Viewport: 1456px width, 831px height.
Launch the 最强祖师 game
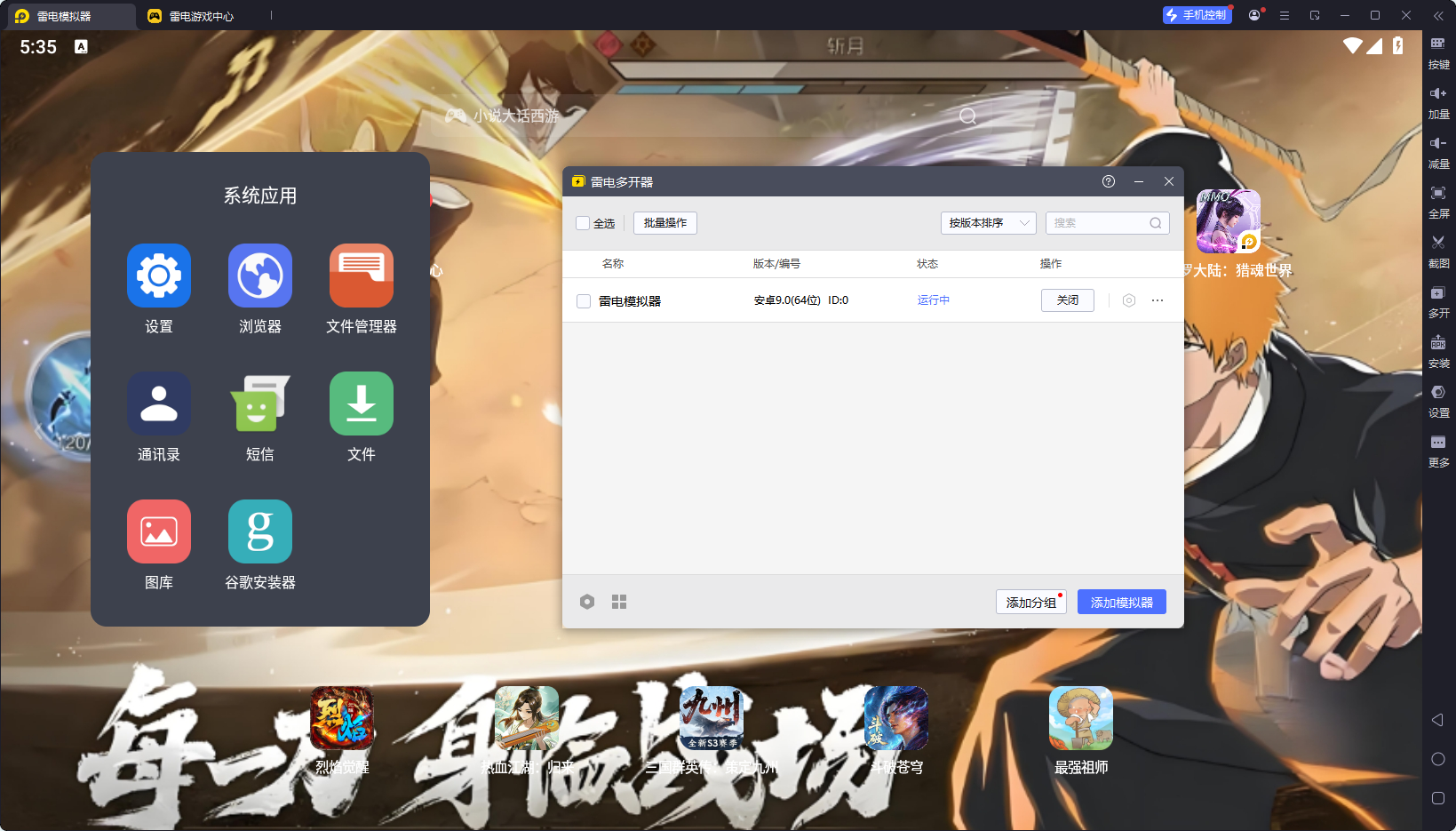pyautogui.click(x=1081, y=718)
